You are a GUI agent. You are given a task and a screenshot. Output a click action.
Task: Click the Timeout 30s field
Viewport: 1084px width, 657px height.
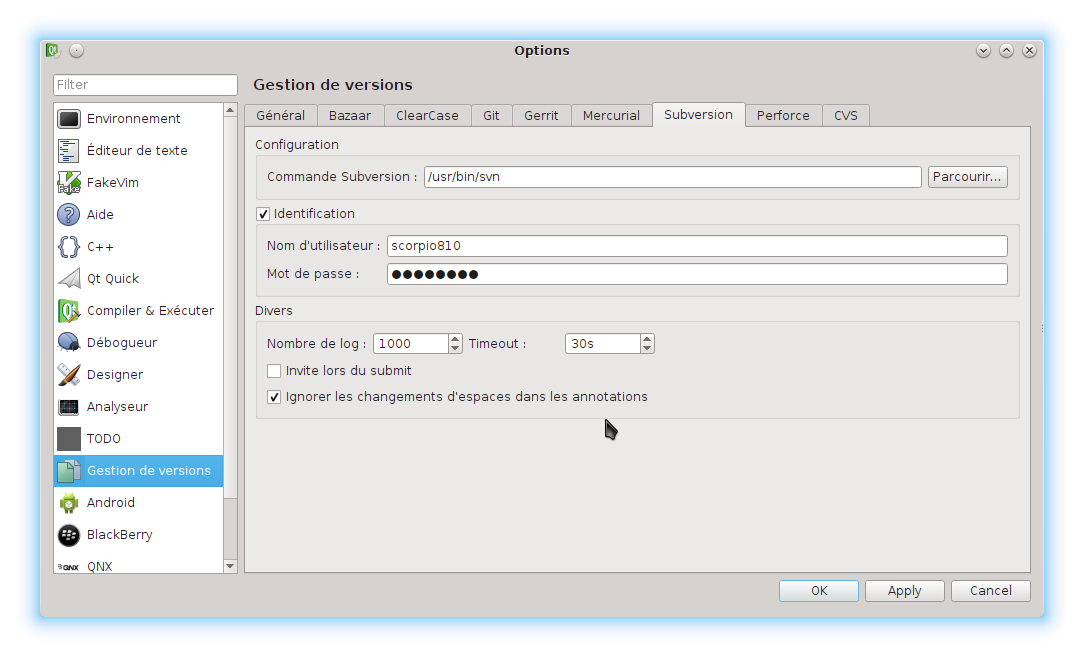click(603, 344)
